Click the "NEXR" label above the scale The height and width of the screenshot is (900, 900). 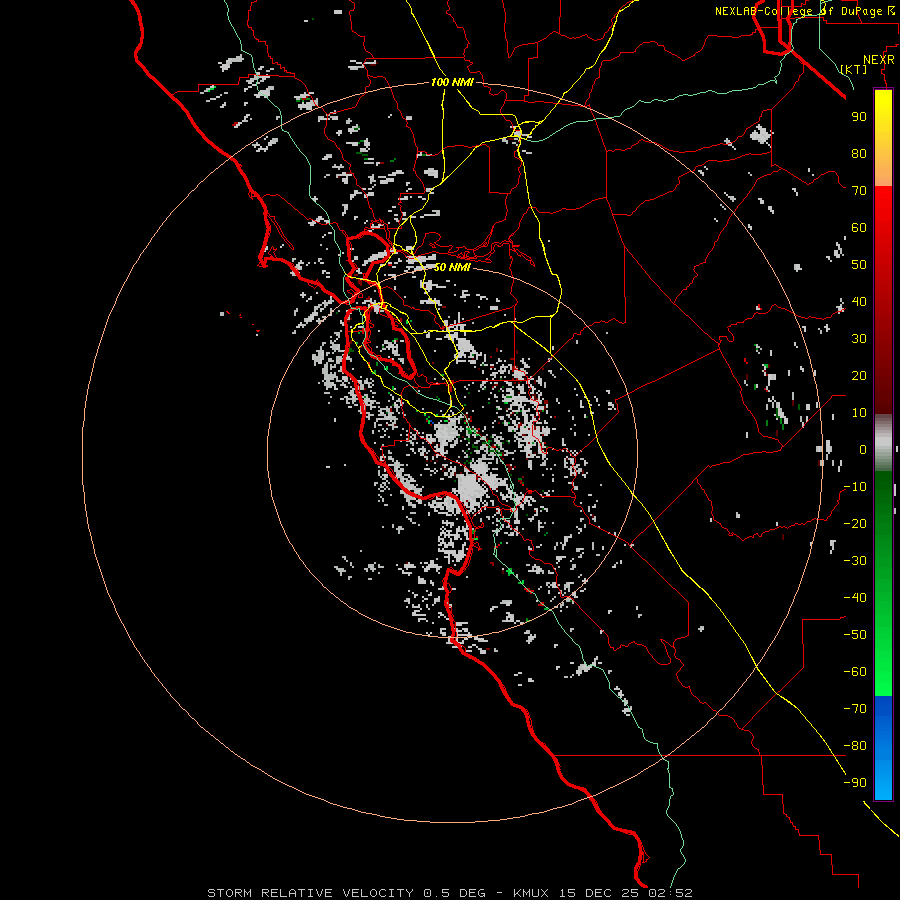pos(879,60)
